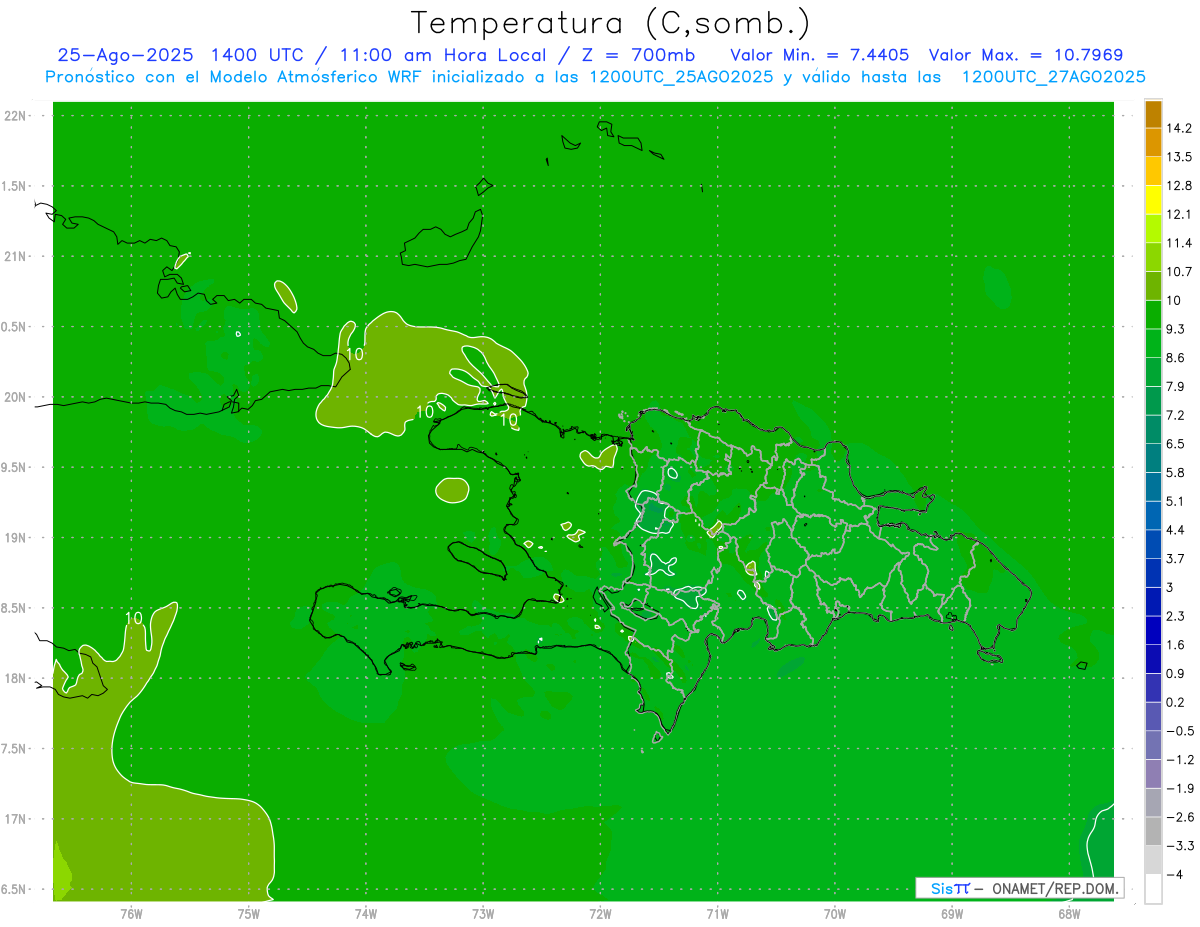Image resolution: width=1200 pixels, height=927 pixels.
Task: Click the "7.2" value on the color scale
Action: (x=1176, y=415)
